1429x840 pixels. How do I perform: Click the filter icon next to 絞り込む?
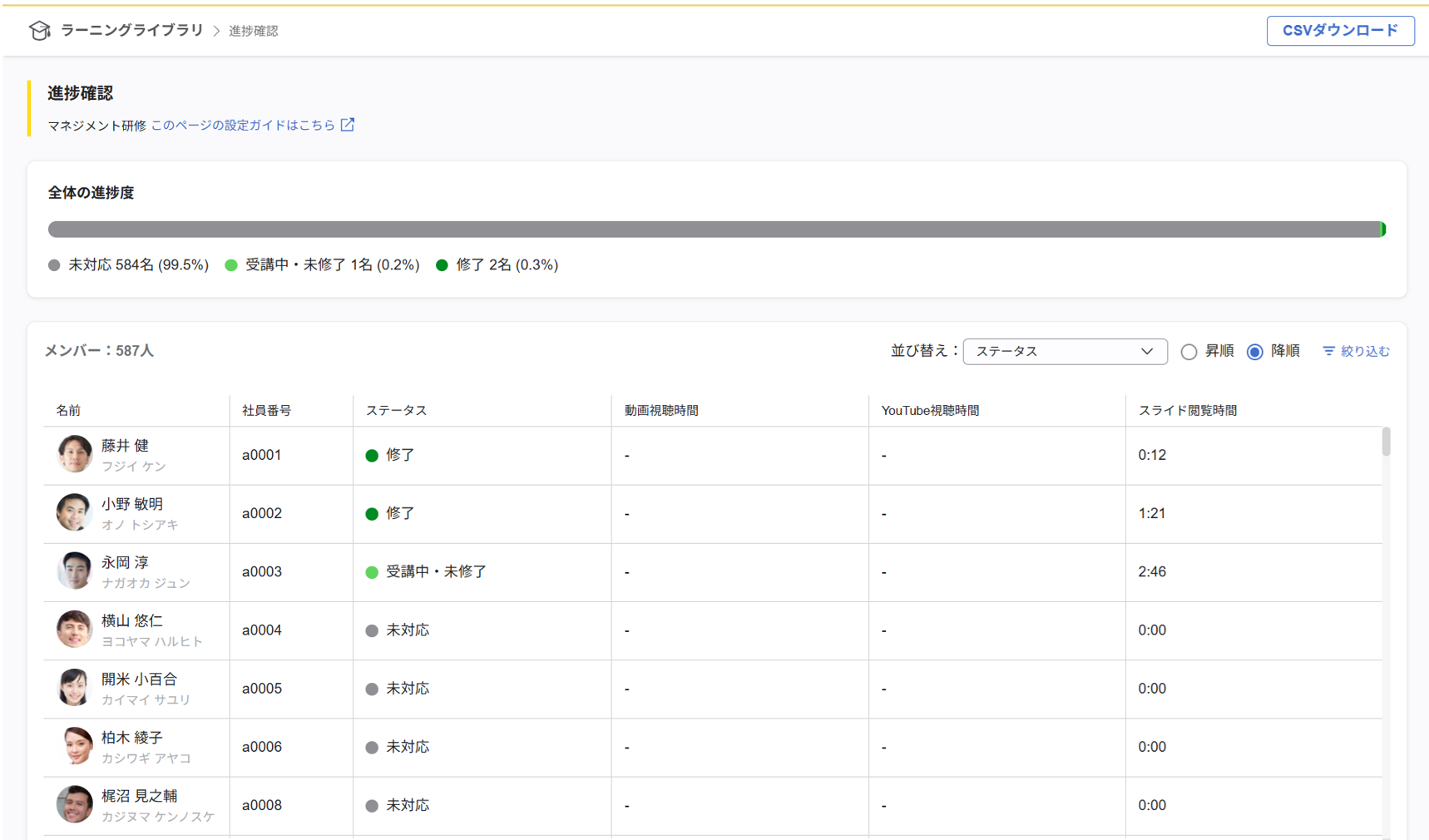(1328, 351)
